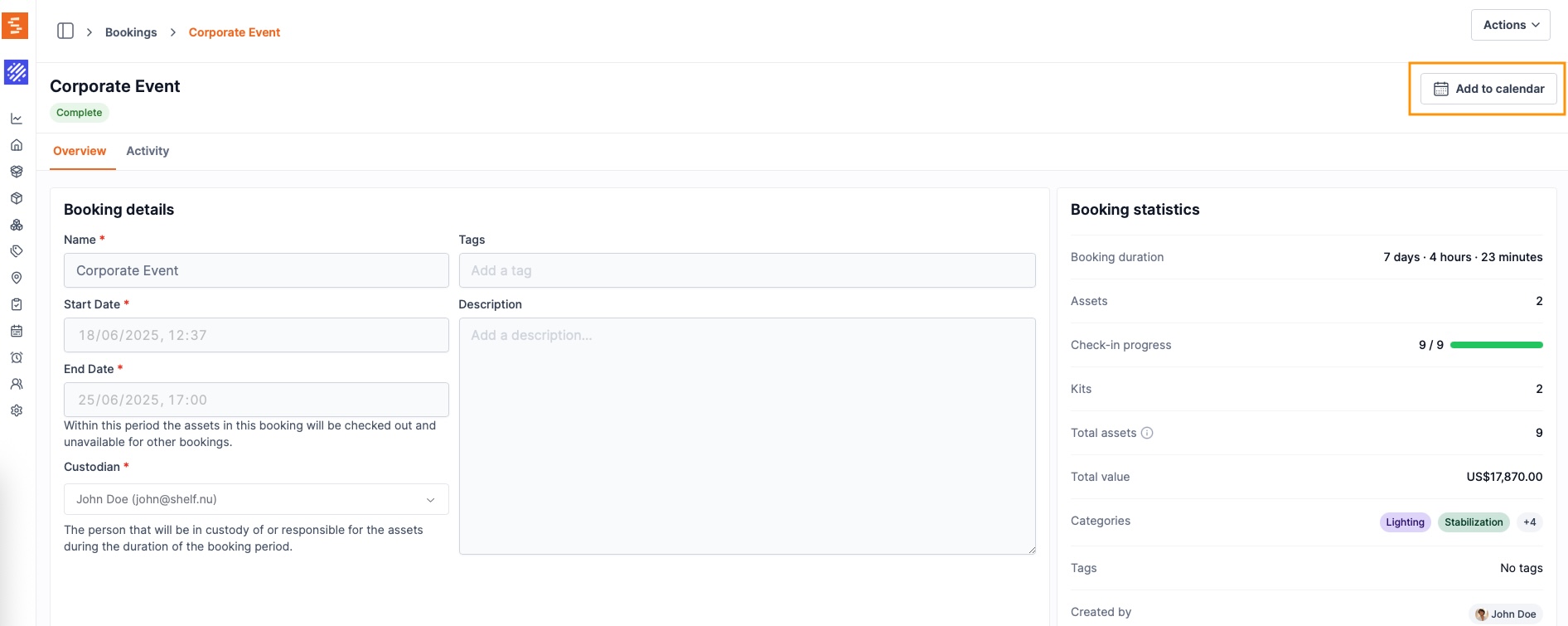Select the Overview tab
The height and width of the screenshot is (626, 1568).
tap(80, 151)
